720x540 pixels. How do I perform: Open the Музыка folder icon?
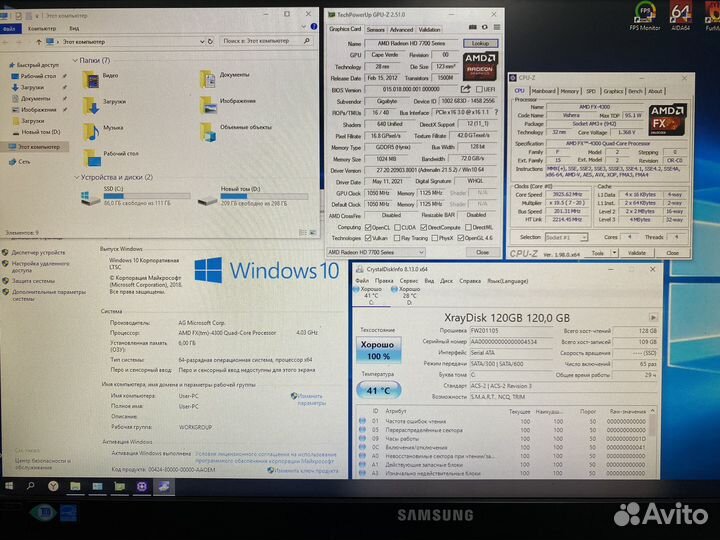click(x=91, y=131)
